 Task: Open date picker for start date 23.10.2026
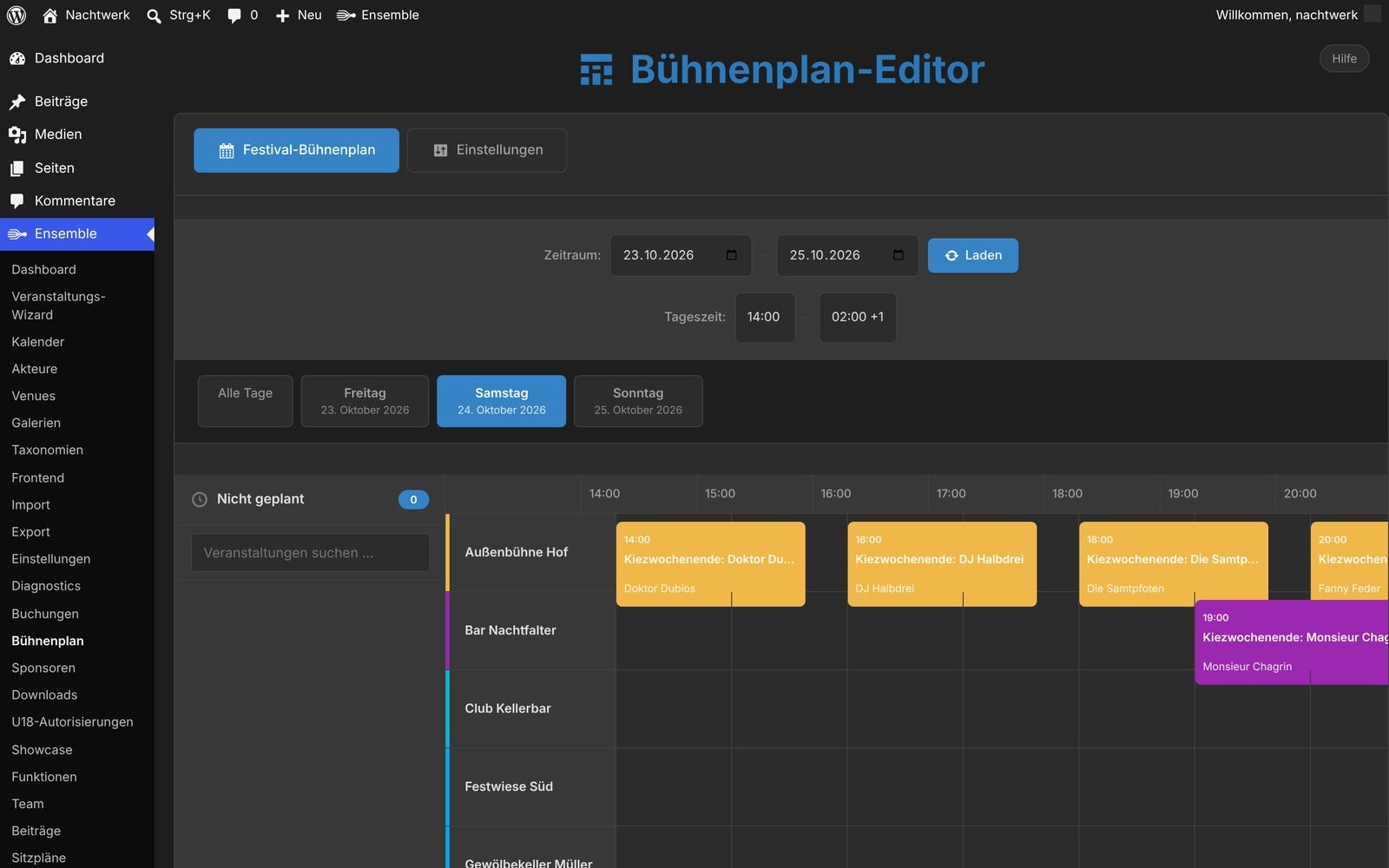pyautogui.click(x=731, y=254)
